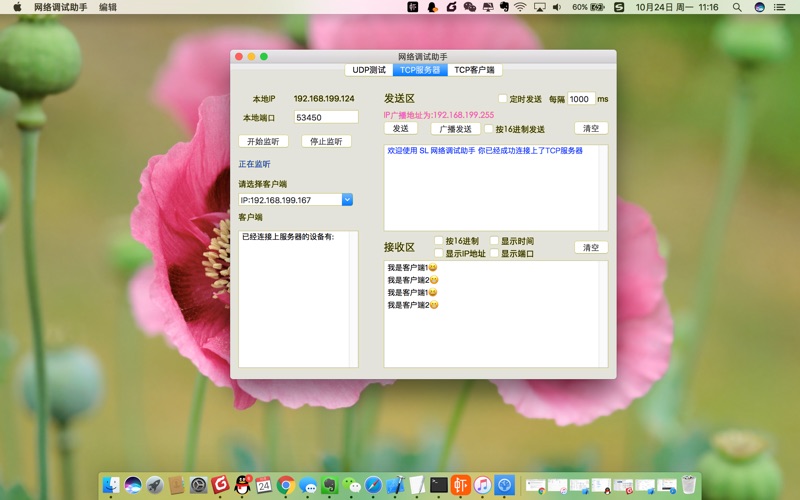This screenshot has width=800, height=500.
Task: Open the 编辑 menu in menu bar
Action: pyautogui.click(x=108, y=7)
